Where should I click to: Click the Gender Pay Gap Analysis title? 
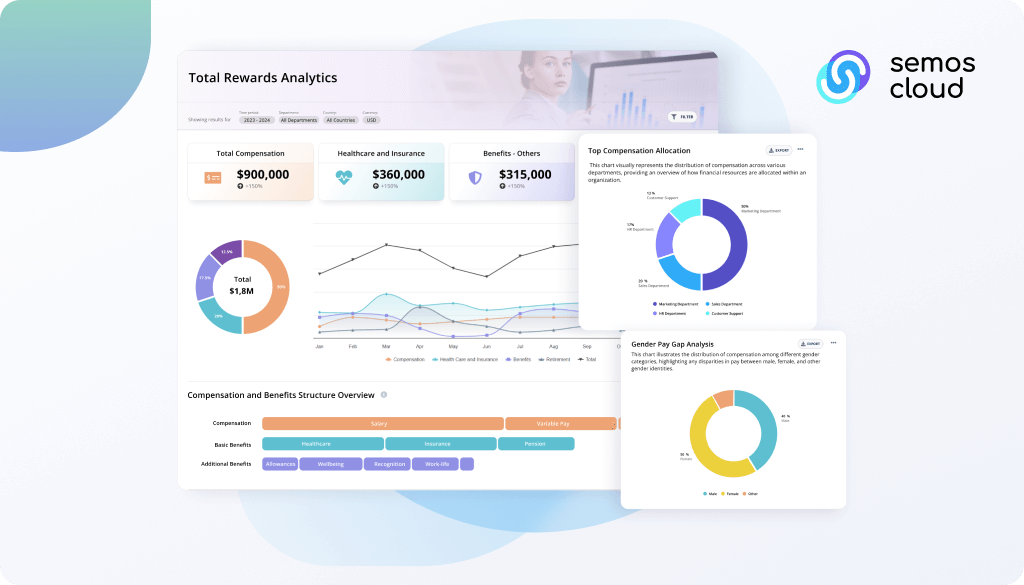(x=672, y=344)
